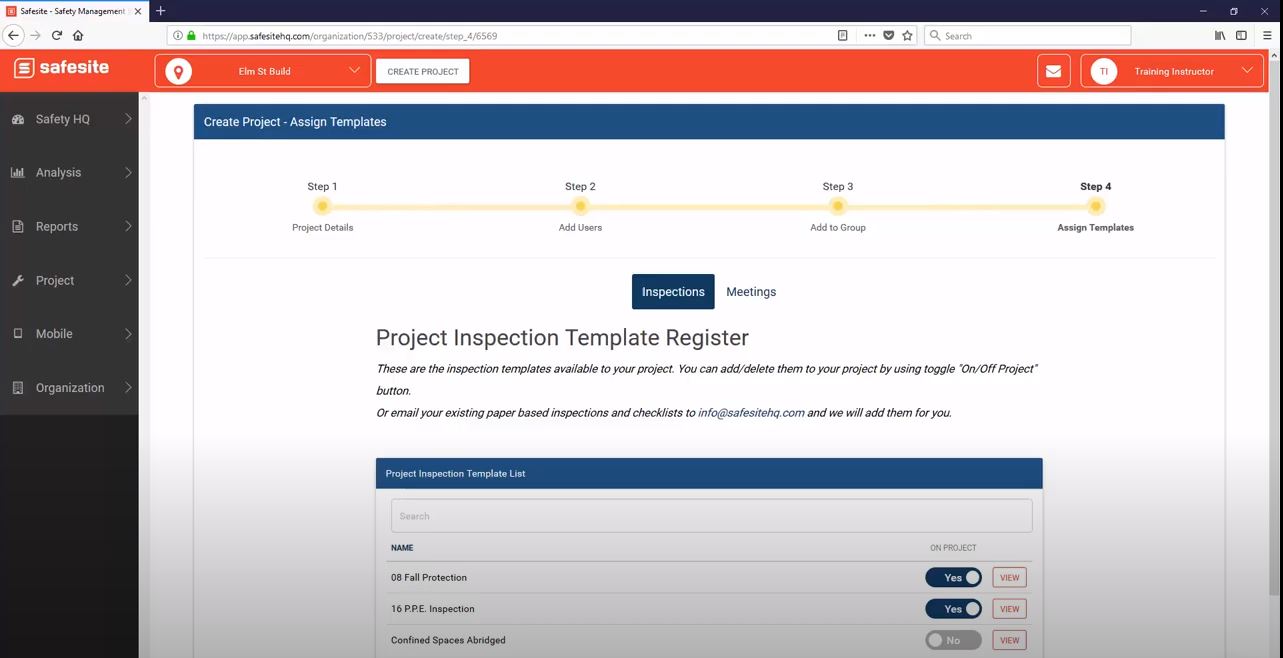Switch to the Inspections tab
This screenshot has width=1283, height=658.
pos(673,292)
